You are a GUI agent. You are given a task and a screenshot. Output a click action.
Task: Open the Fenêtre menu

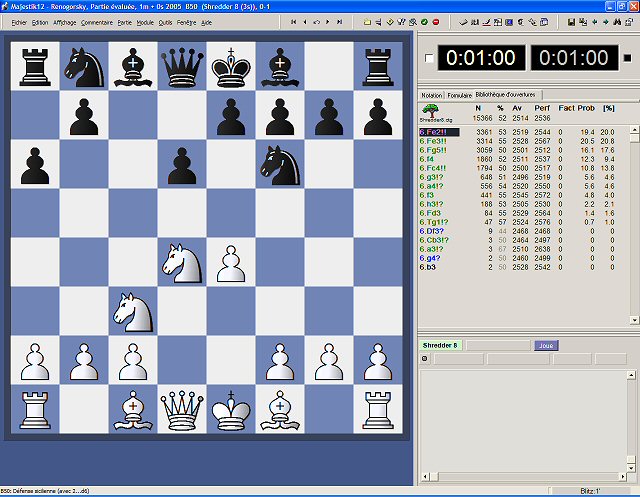click(186, 21)
